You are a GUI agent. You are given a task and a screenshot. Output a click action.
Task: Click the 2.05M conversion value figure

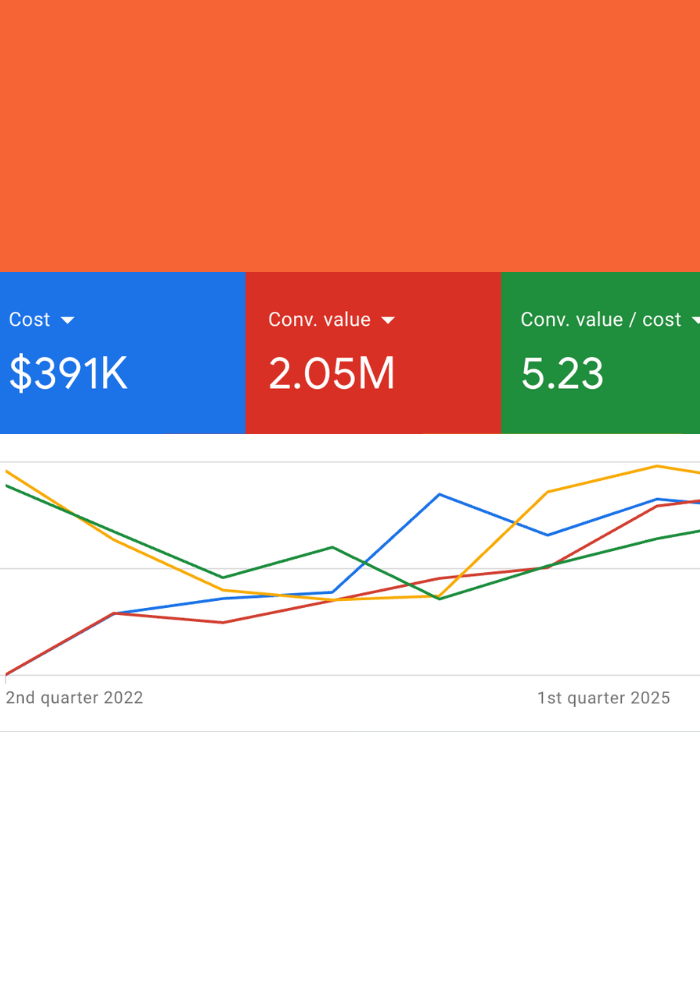pyautogui.click(x=331, y=374)
